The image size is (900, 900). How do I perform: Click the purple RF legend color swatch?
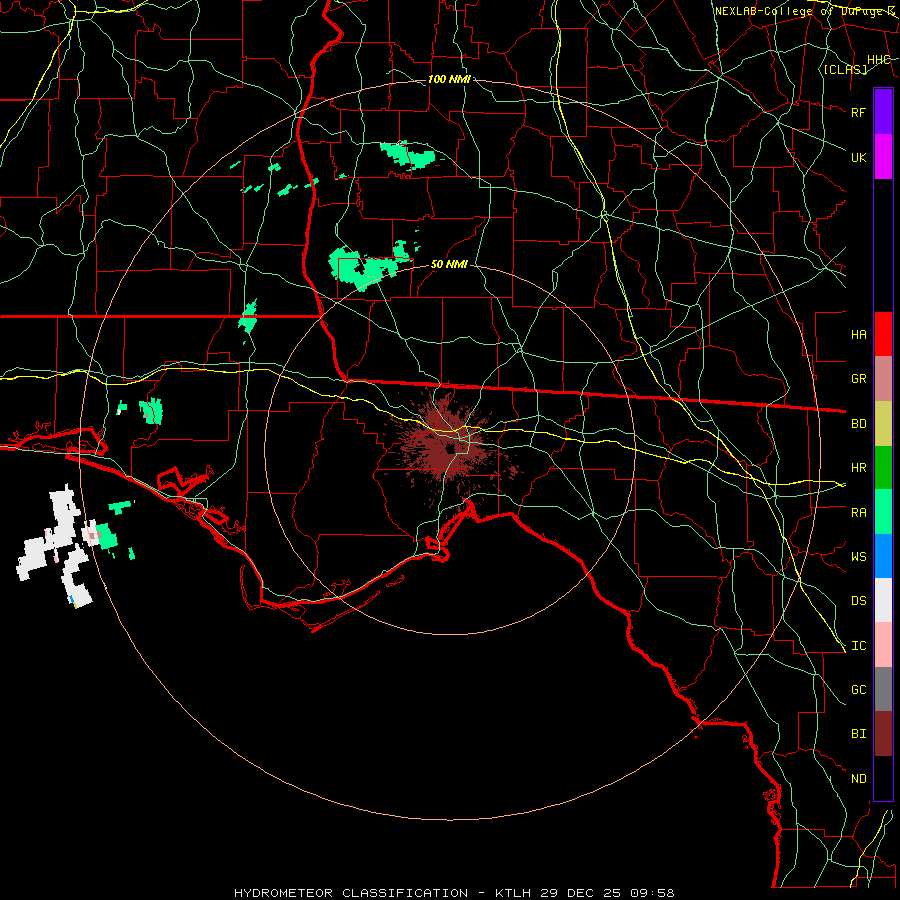pyautogui.click(x=883, y=112)
